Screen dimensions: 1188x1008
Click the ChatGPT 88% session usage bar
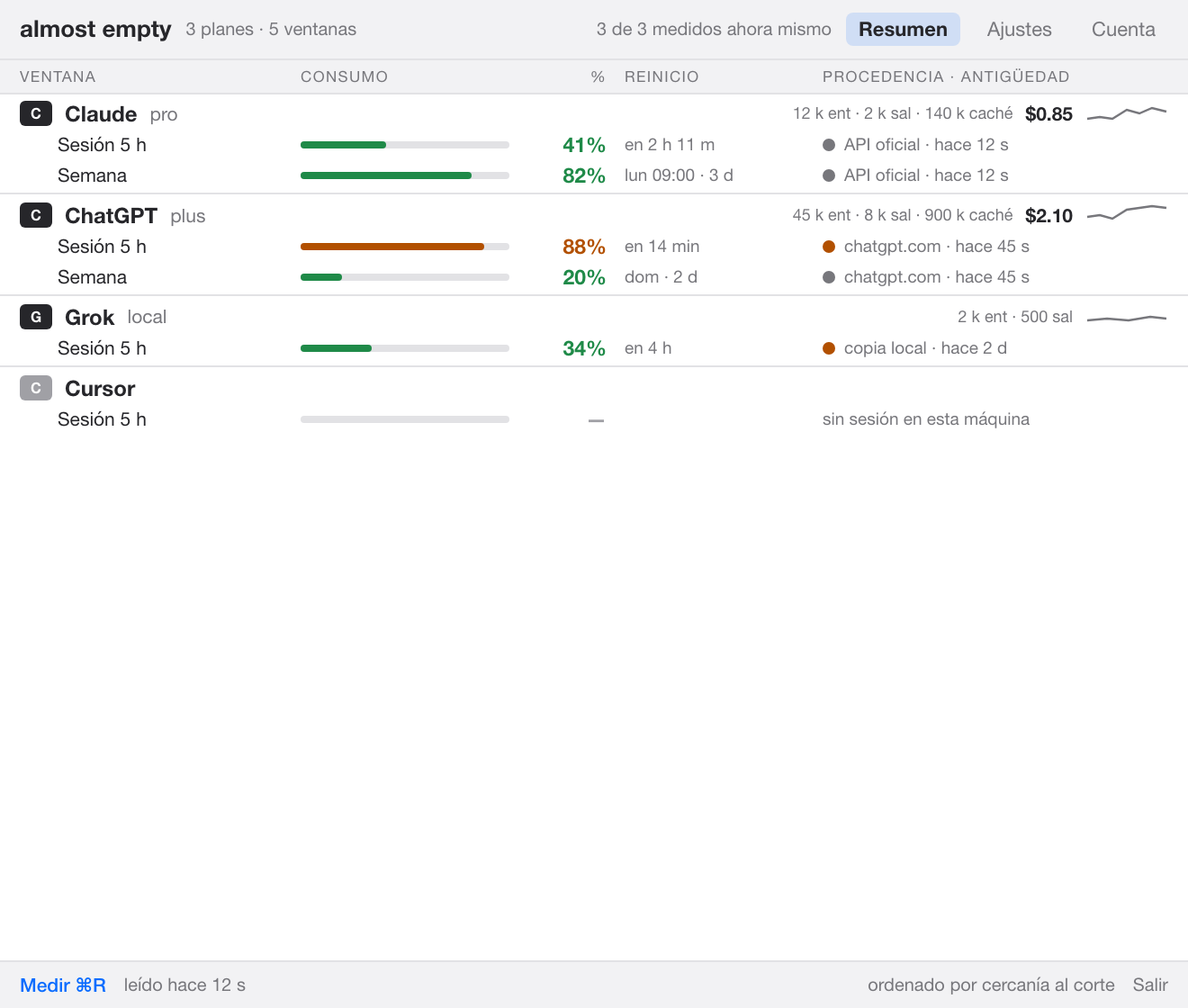[x=405, y=247]
